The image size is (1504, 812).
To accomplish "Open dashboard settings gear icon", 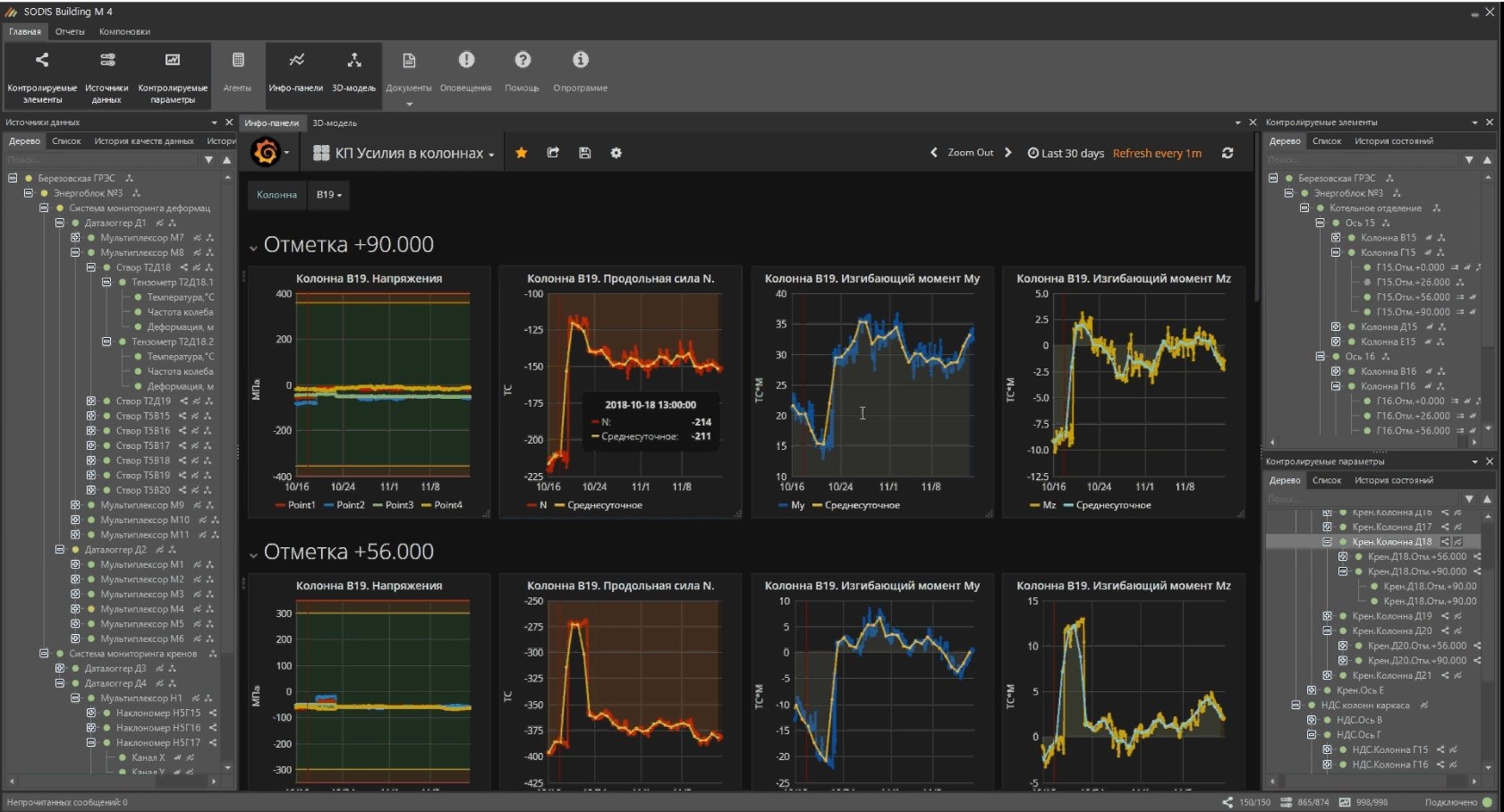I will pos(616,153).
